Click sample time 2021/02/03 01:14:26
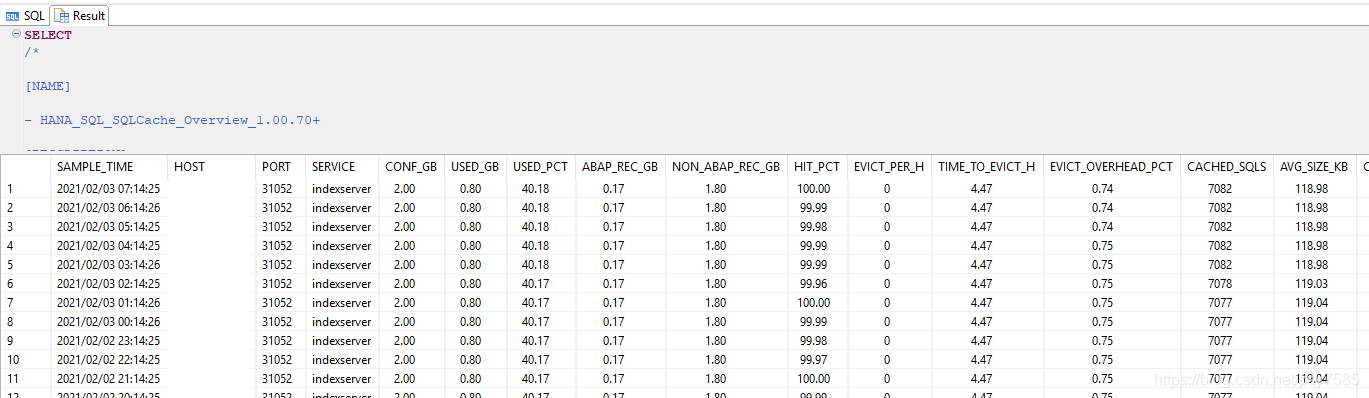This screenshot has width=1369, height=398. click(108, 302)
